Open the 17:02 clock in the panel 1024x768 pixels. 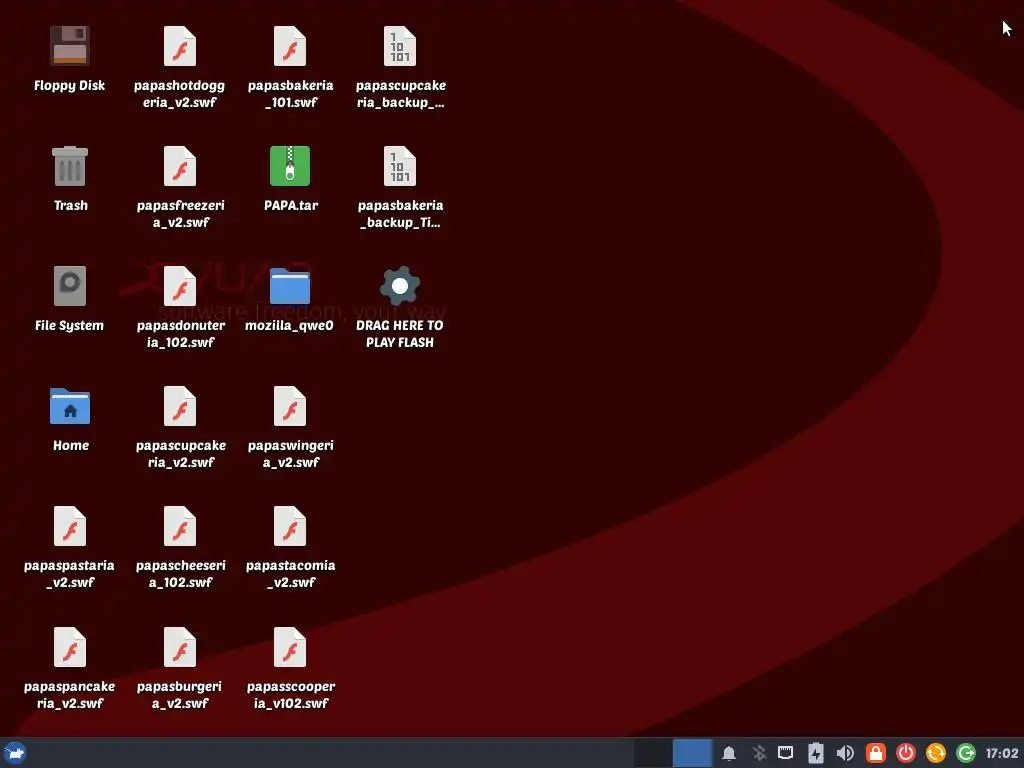tap(1002, 753)
